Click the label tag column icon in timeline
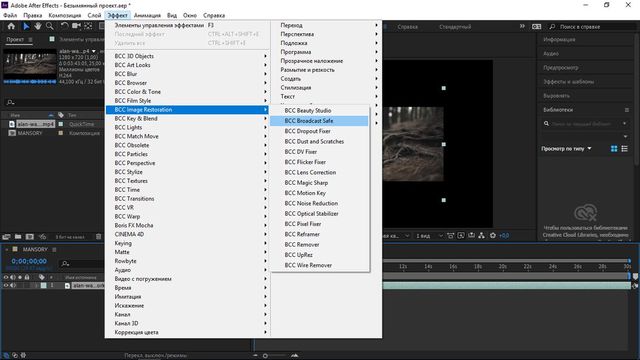This screenshot has width=640, height=360. coord(42,277)
